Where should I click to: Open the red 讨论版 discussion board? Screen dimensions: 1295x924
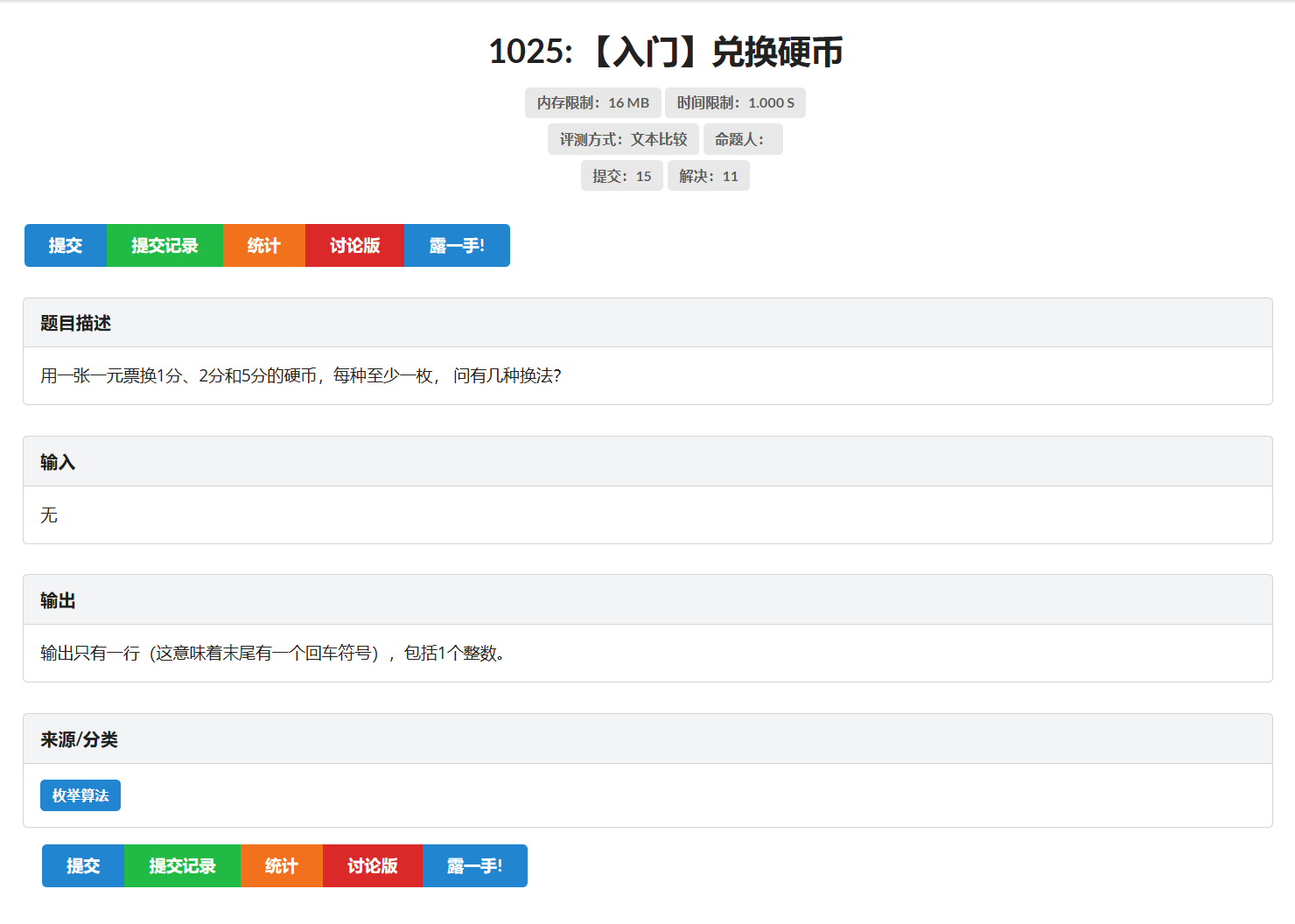click(353, 246)
